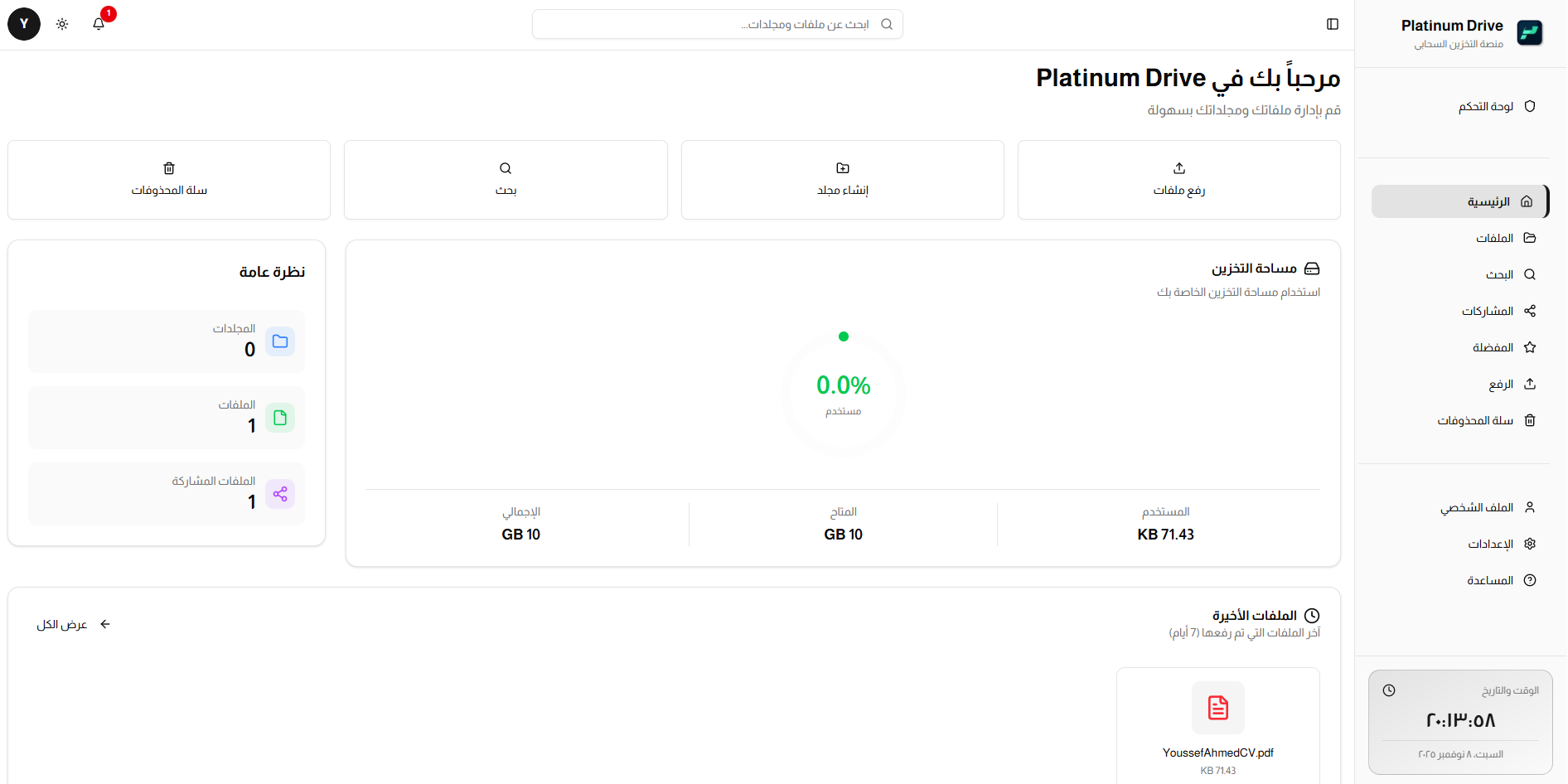Image resolution: width=1568 pixels, height=784 pixels.
Task: Click the blue folder icon in المجلدات card
Action: 280,341
